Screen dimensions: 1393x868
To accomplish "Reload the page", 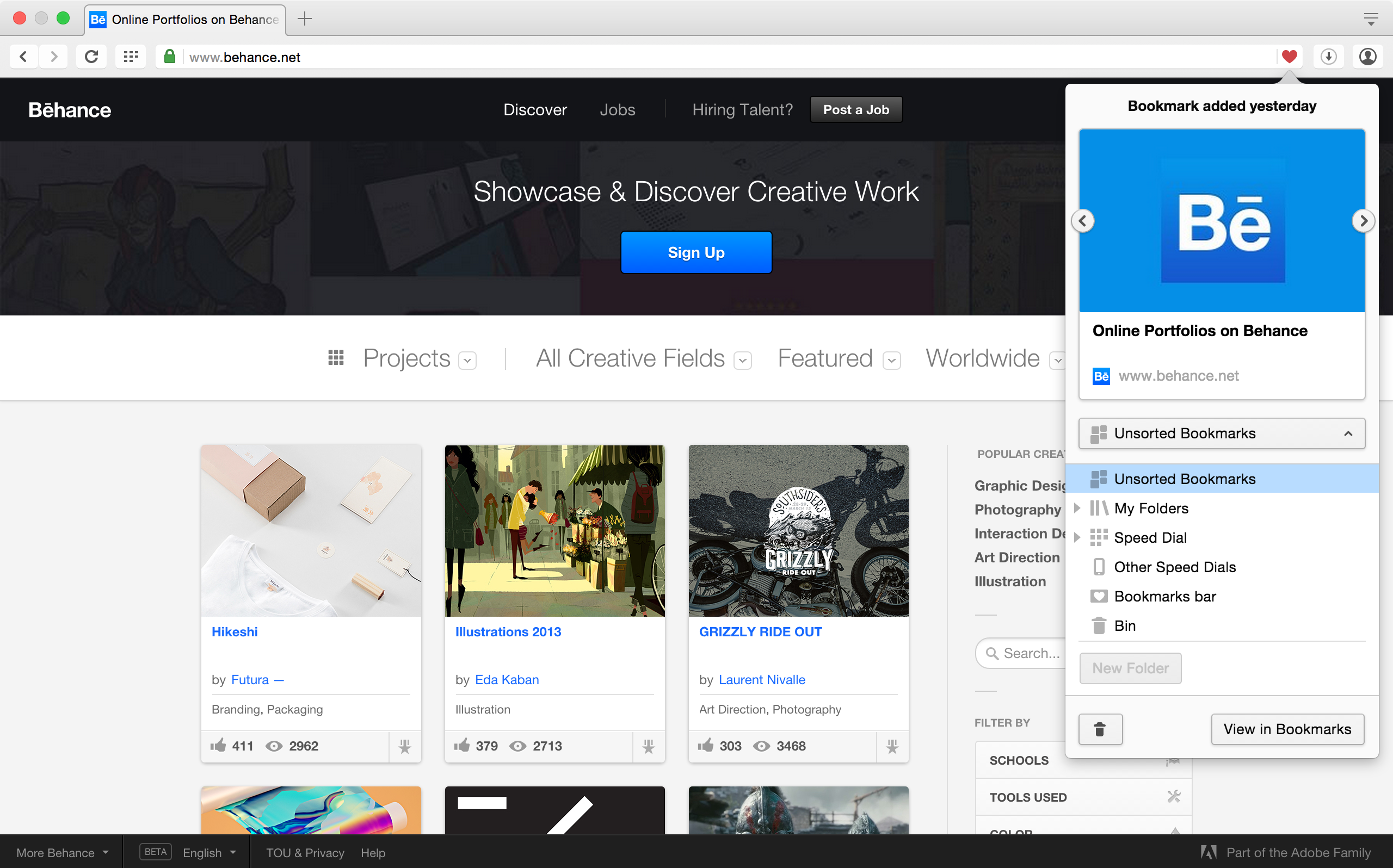I will click(91, 56).
